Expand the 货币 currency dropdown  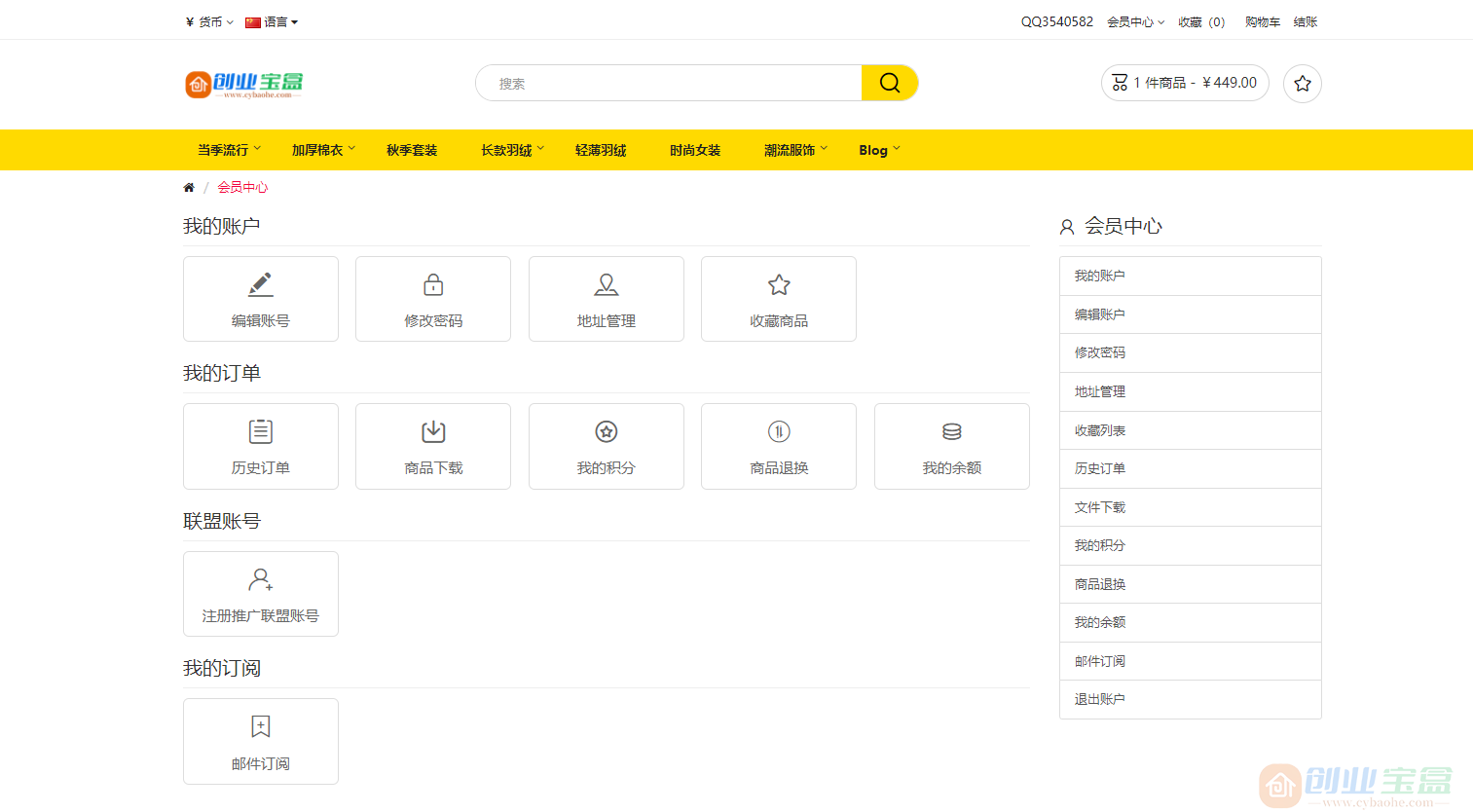[207, 20]
